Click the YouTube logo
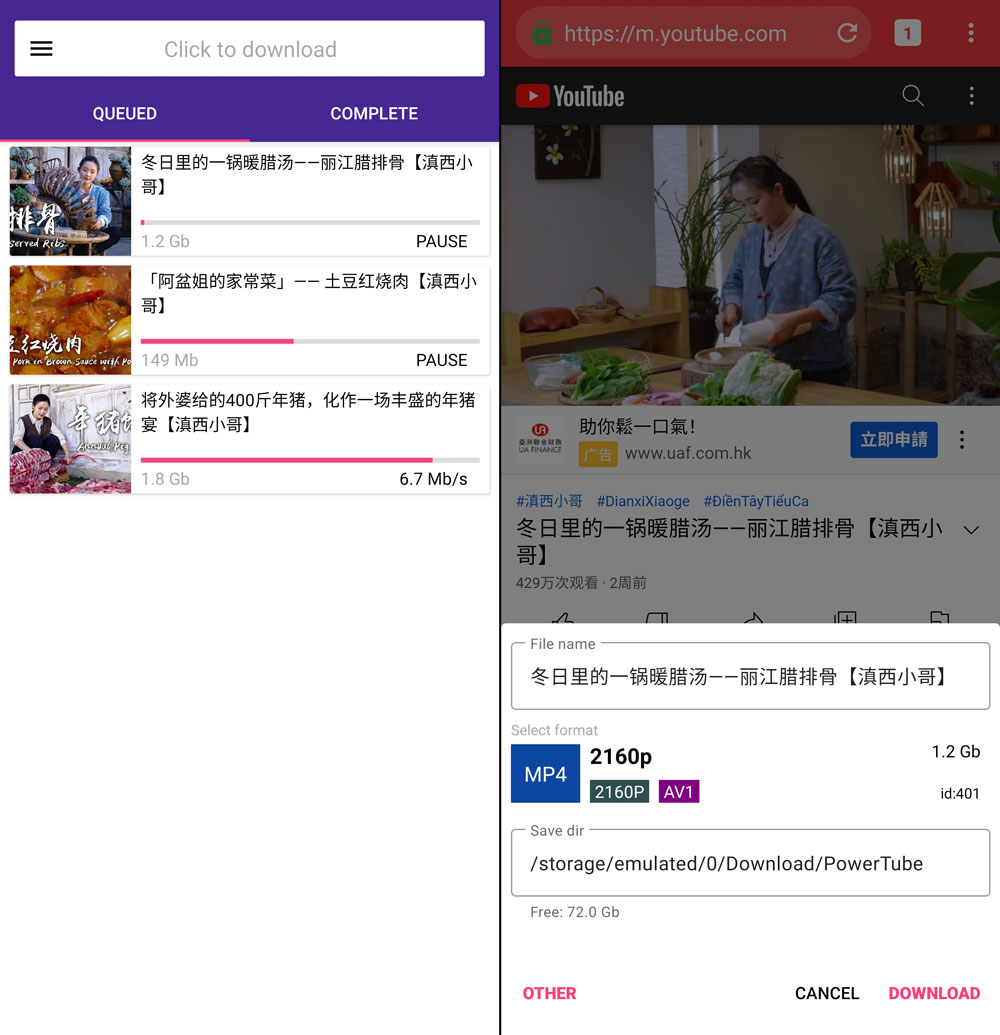The image size is (1000, 1035). pyautogui.click(x=570, y=96)
